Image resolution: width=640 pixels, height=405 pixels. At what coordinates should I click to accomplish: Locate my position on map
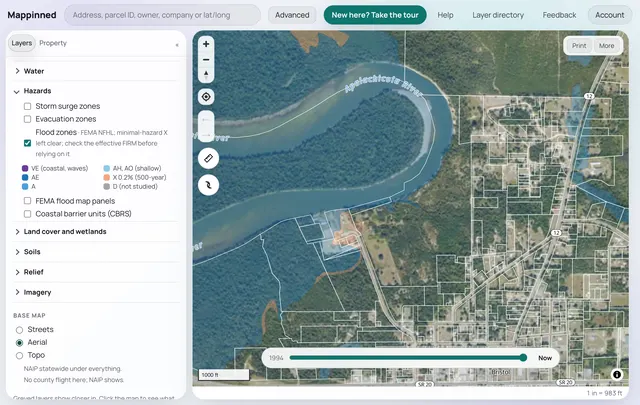pyautogui.click(x=206, y=97)
